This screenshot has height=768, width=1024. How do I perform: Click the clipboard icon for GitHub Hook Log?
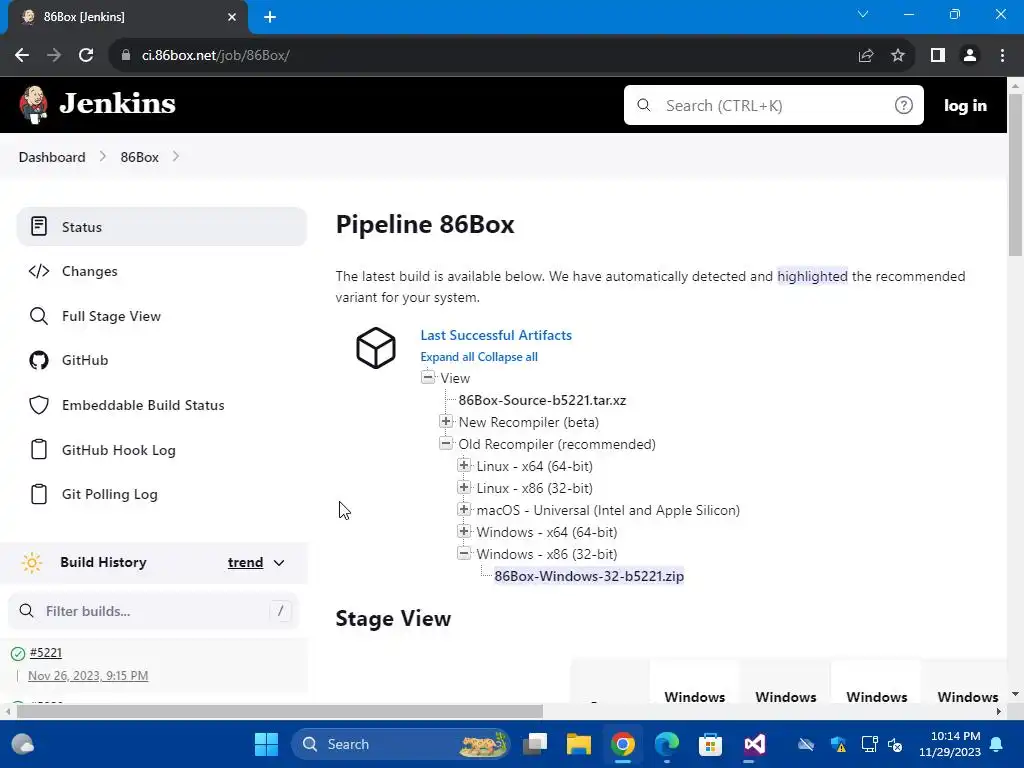point(39,450)
